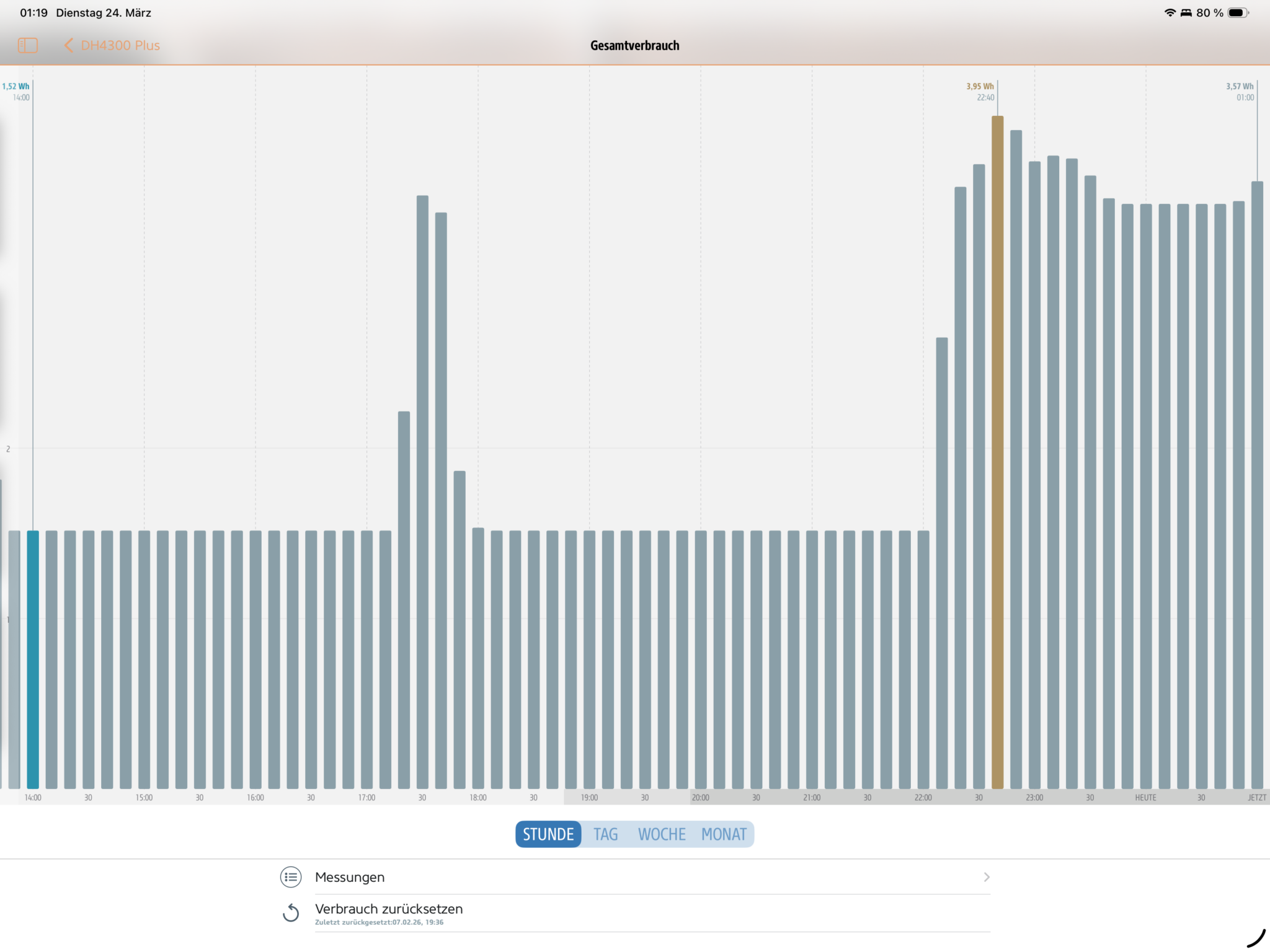Screen dimensions: 1270x952
Task: Select the STUNDE time range
Action: click(548, 834)
